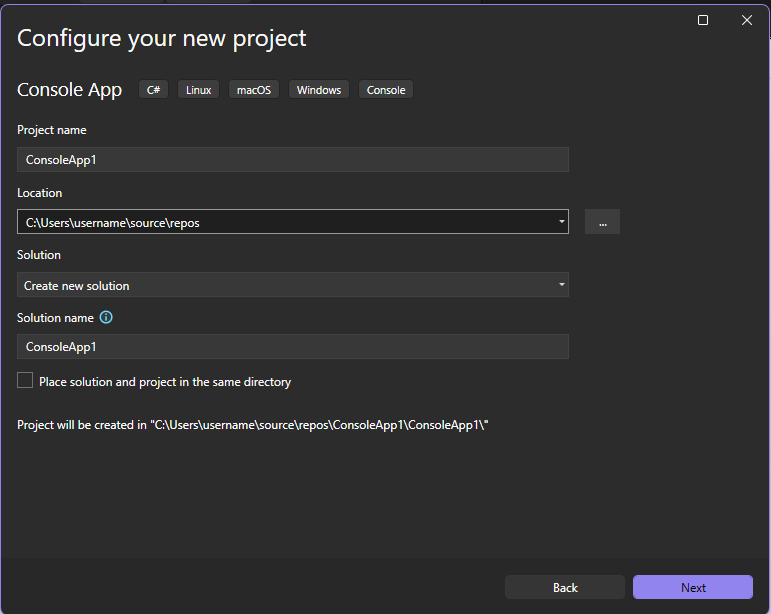Focus the Solution name input field

(x=292, y=347)
